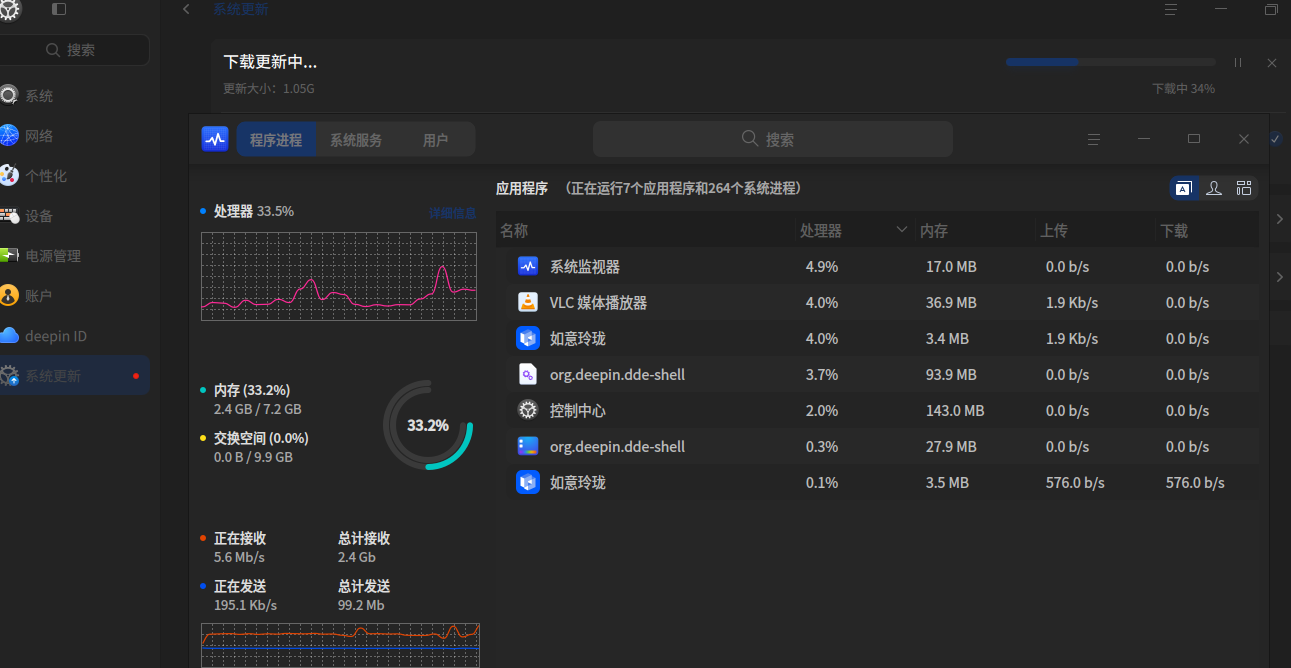1291x668 pixels.
Task: Click 正在发送 195.1 Kb/s label
Action: coord(245,596)
